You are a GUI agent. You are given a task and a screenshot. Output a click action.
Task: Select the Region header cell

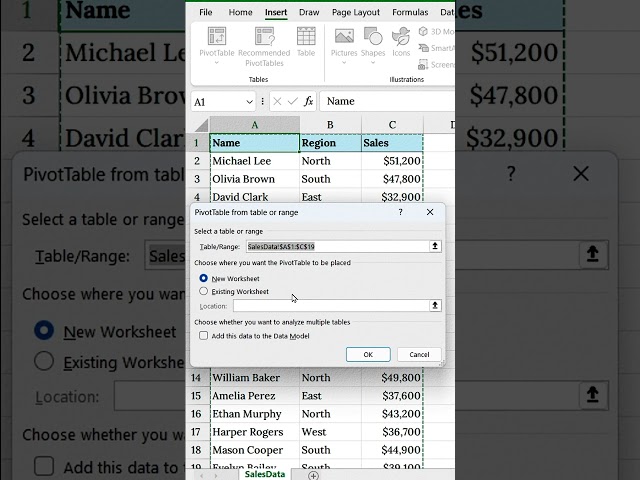[330, 143]
